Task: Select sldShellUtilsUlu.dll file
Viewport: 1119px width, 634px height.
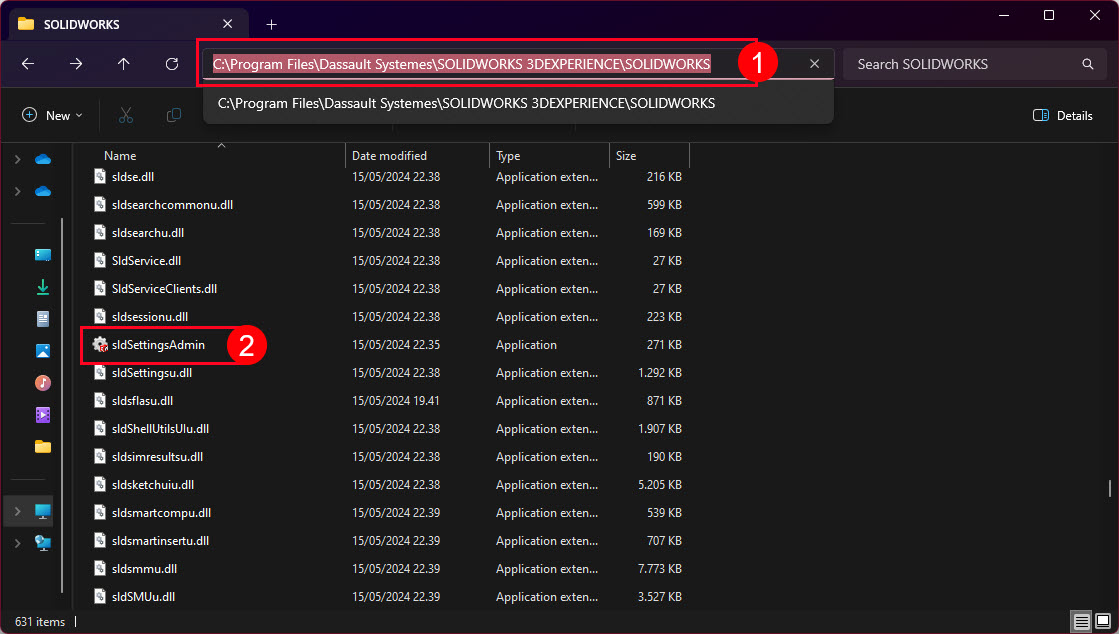Action: pyautogui.click(x=160, y=429)
